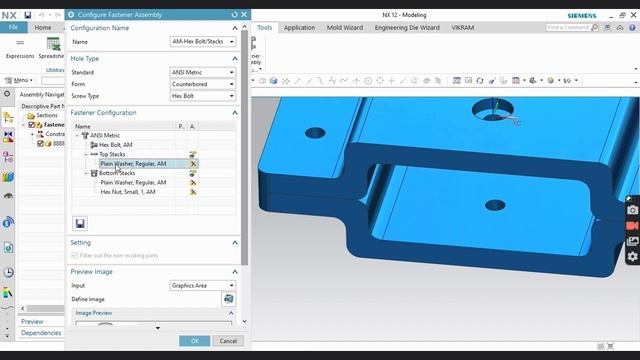Screen dimensions: 640x360
Task: Click the navigator horizontal scrollbar
Action: coord(46,309)
